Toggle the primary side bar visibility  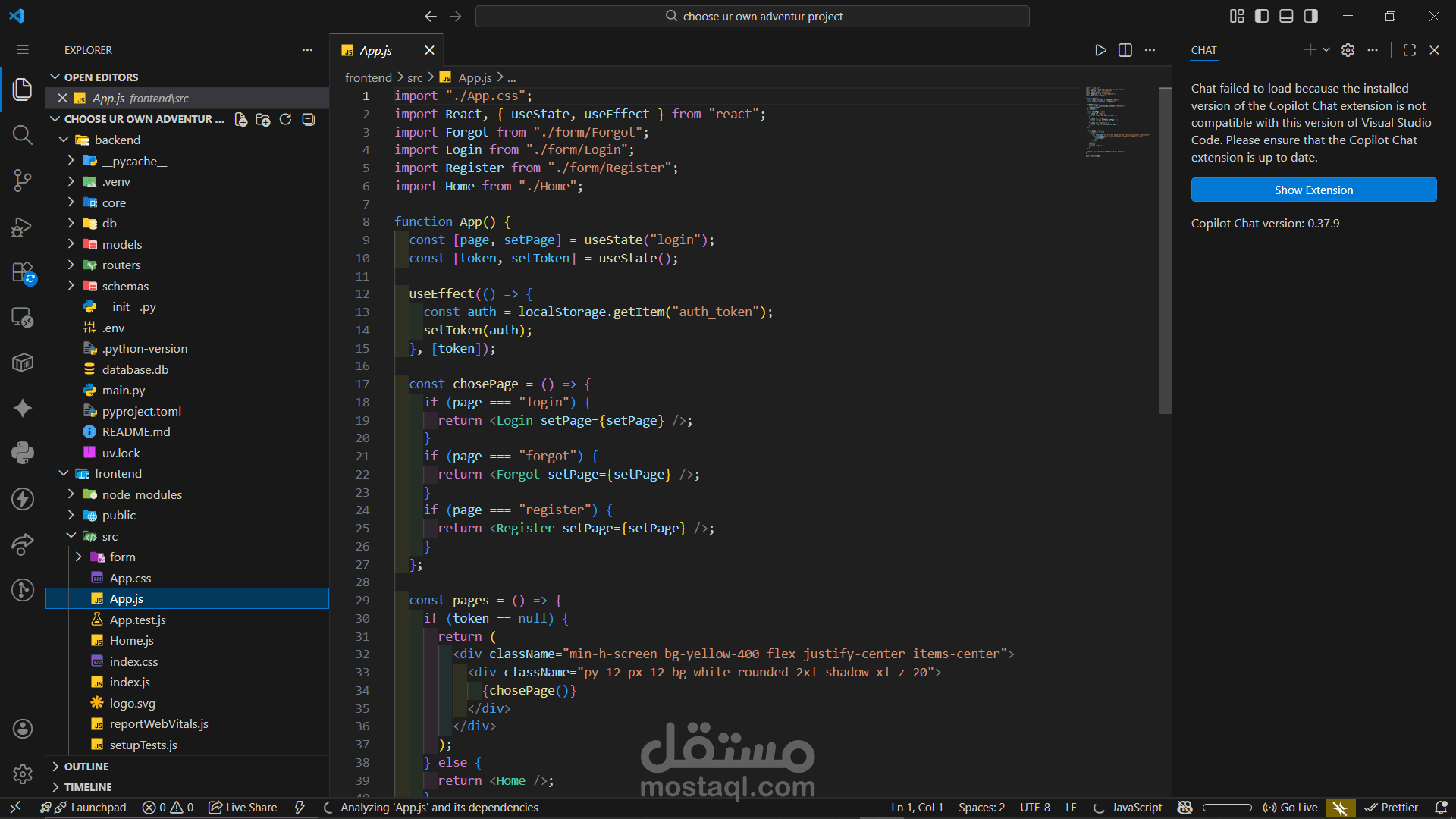pyautogui.click(x=1262, y=16)
